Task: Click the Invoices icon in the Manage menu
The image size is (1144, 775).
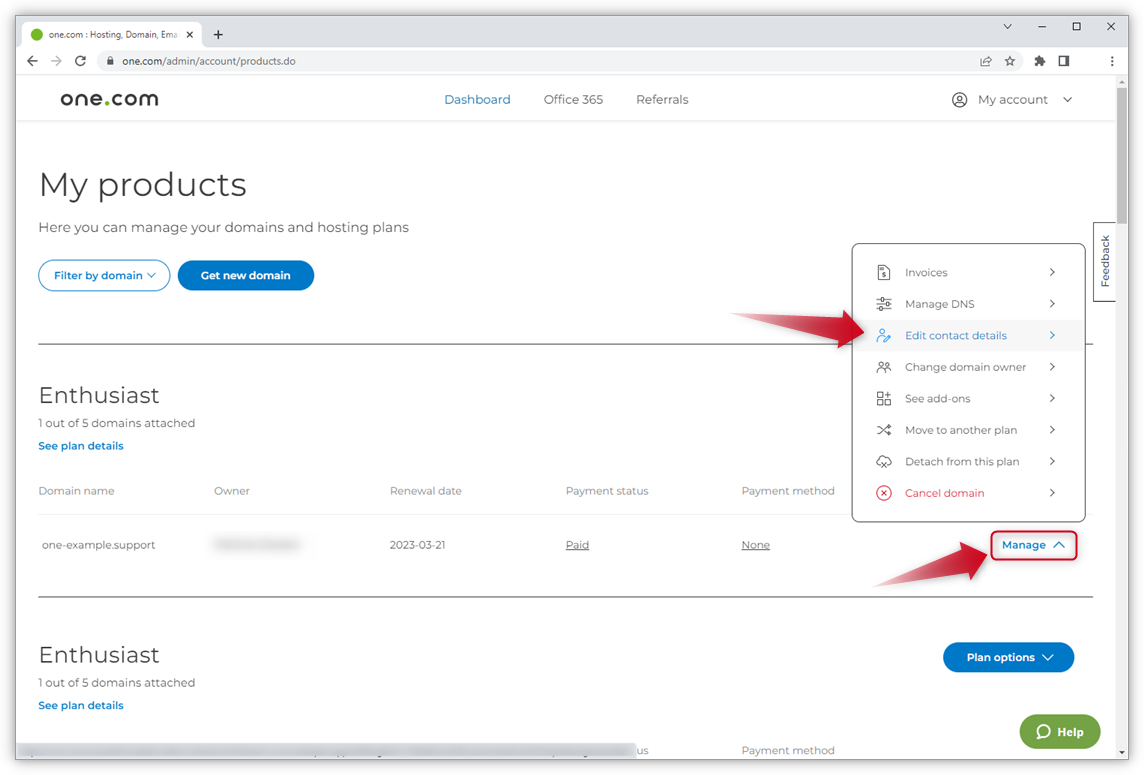Action: (884, 271)
